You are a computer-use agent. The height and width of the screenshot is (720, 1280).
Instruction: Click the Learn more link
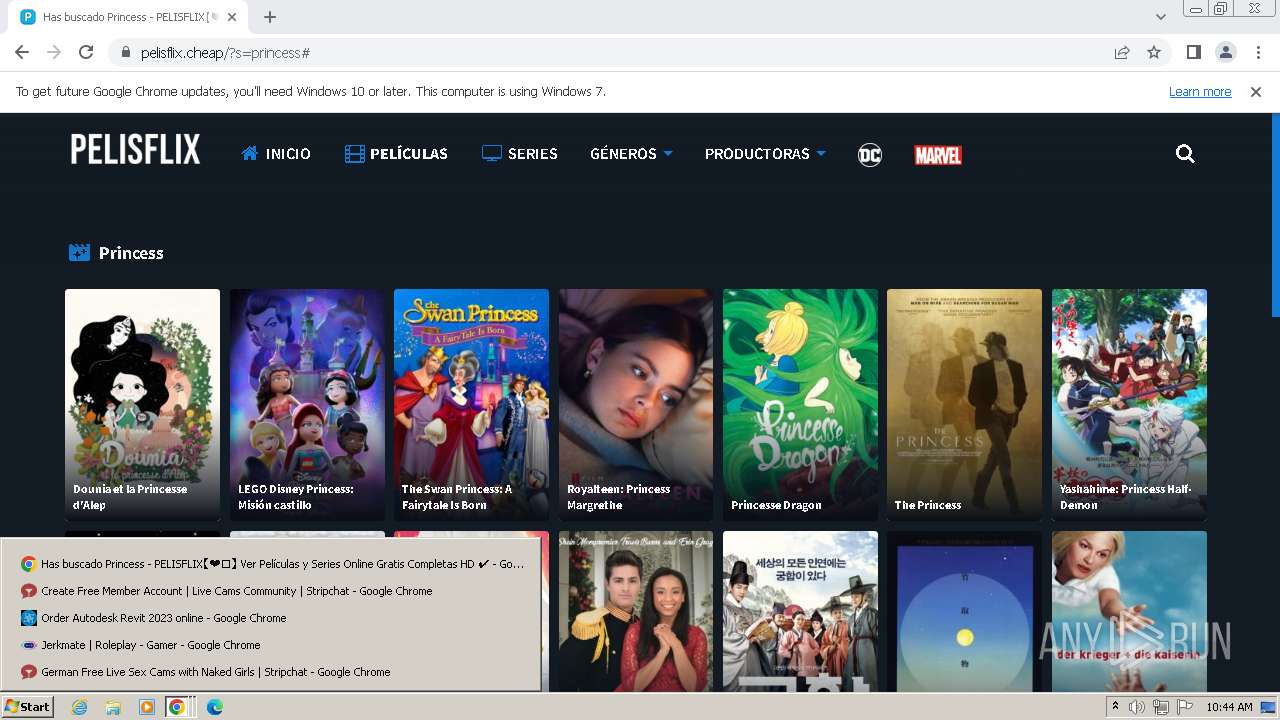click(x=1200, y=92)
